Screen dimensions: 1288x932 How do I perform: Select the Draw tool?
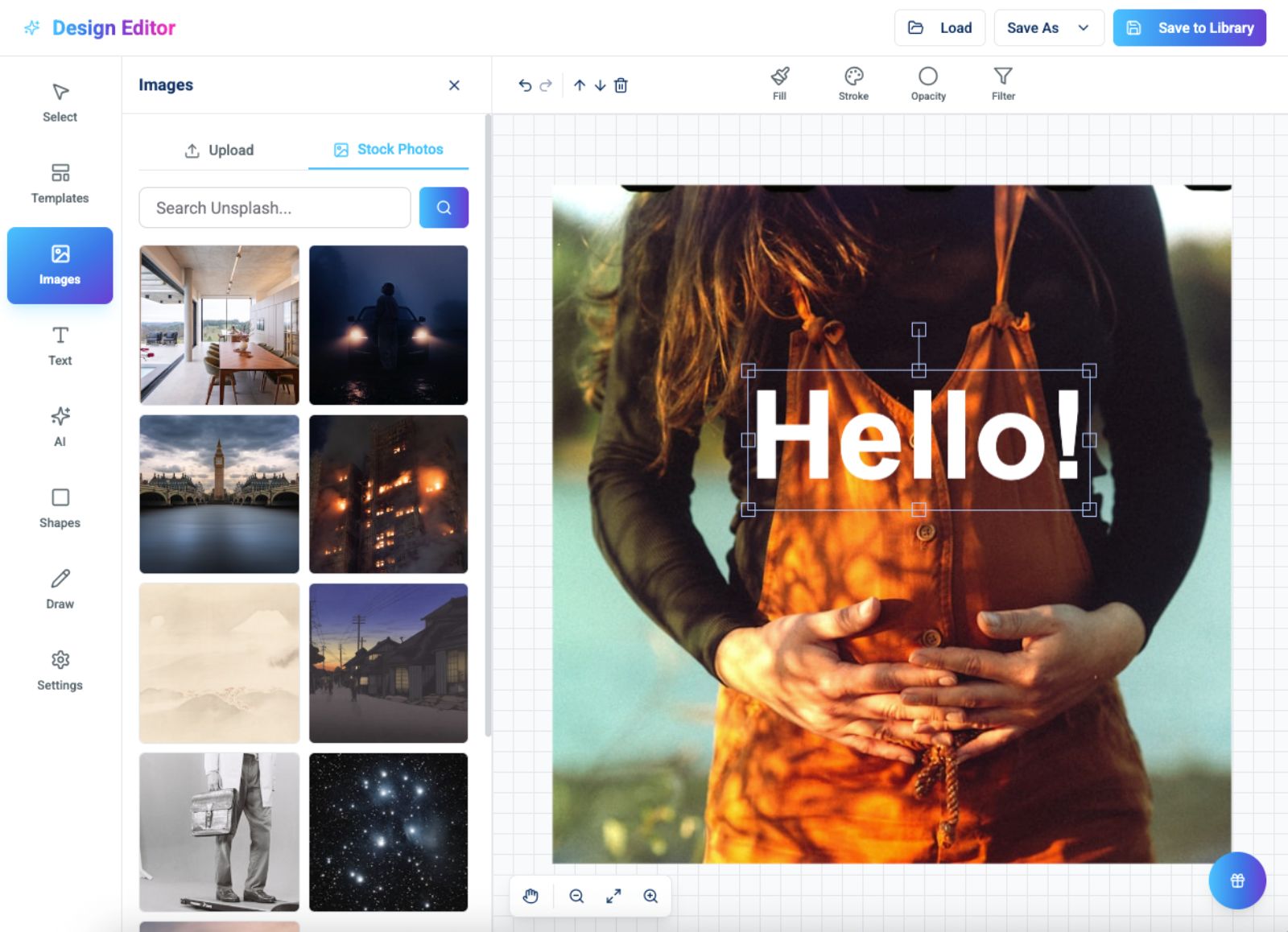point(60,588)
